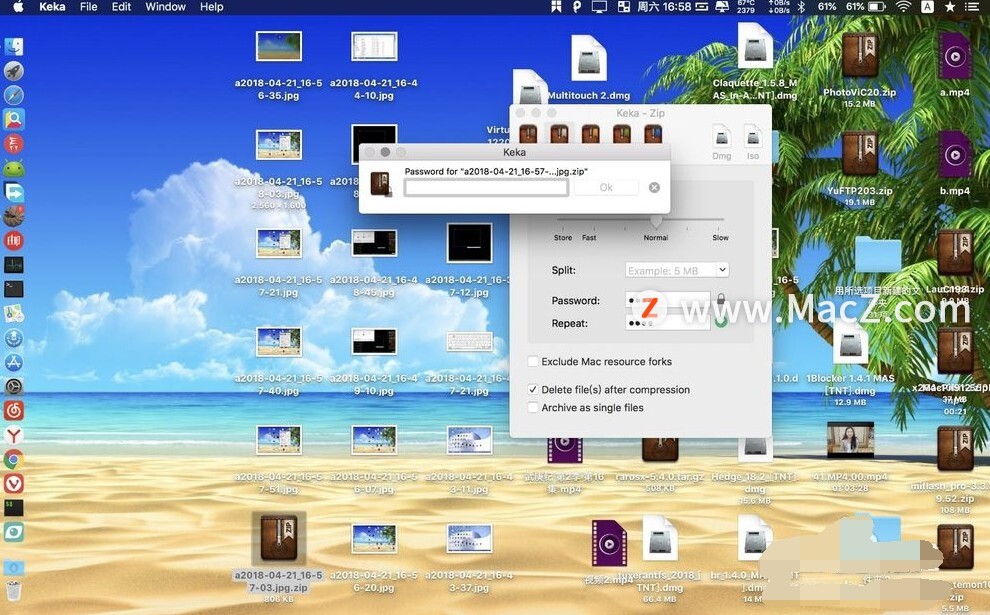
Task: Open the notification center list icon
Action: point(972,7)
